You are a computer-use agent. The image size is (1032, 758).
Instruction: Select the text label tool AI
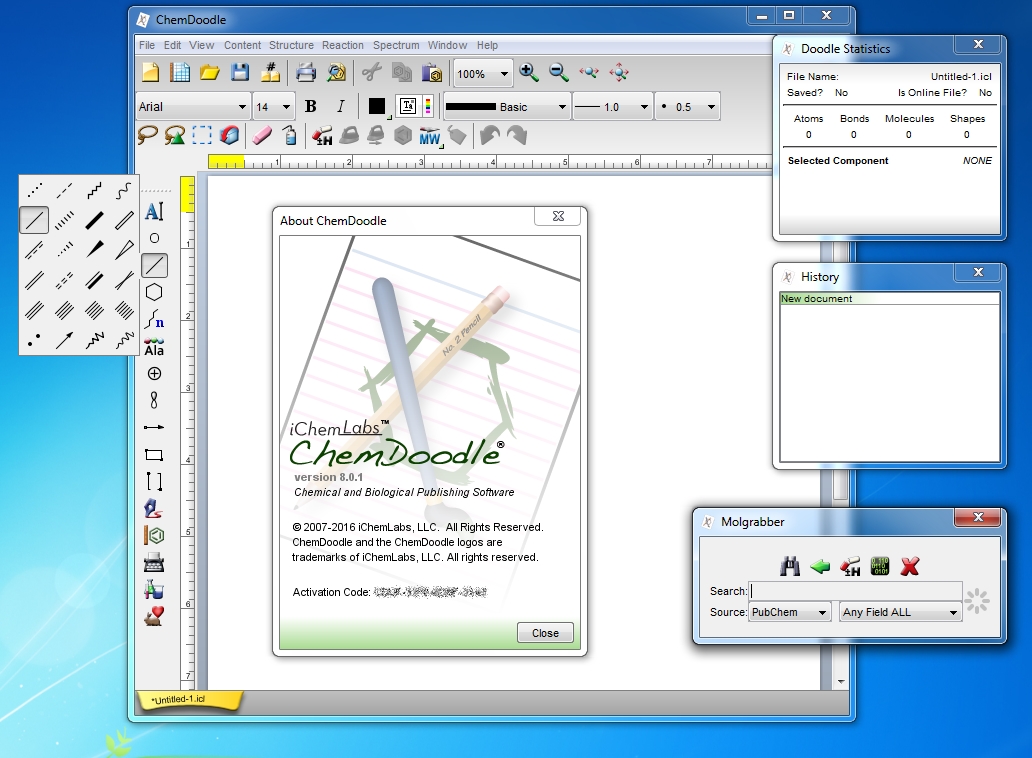(x=154, y=211)
